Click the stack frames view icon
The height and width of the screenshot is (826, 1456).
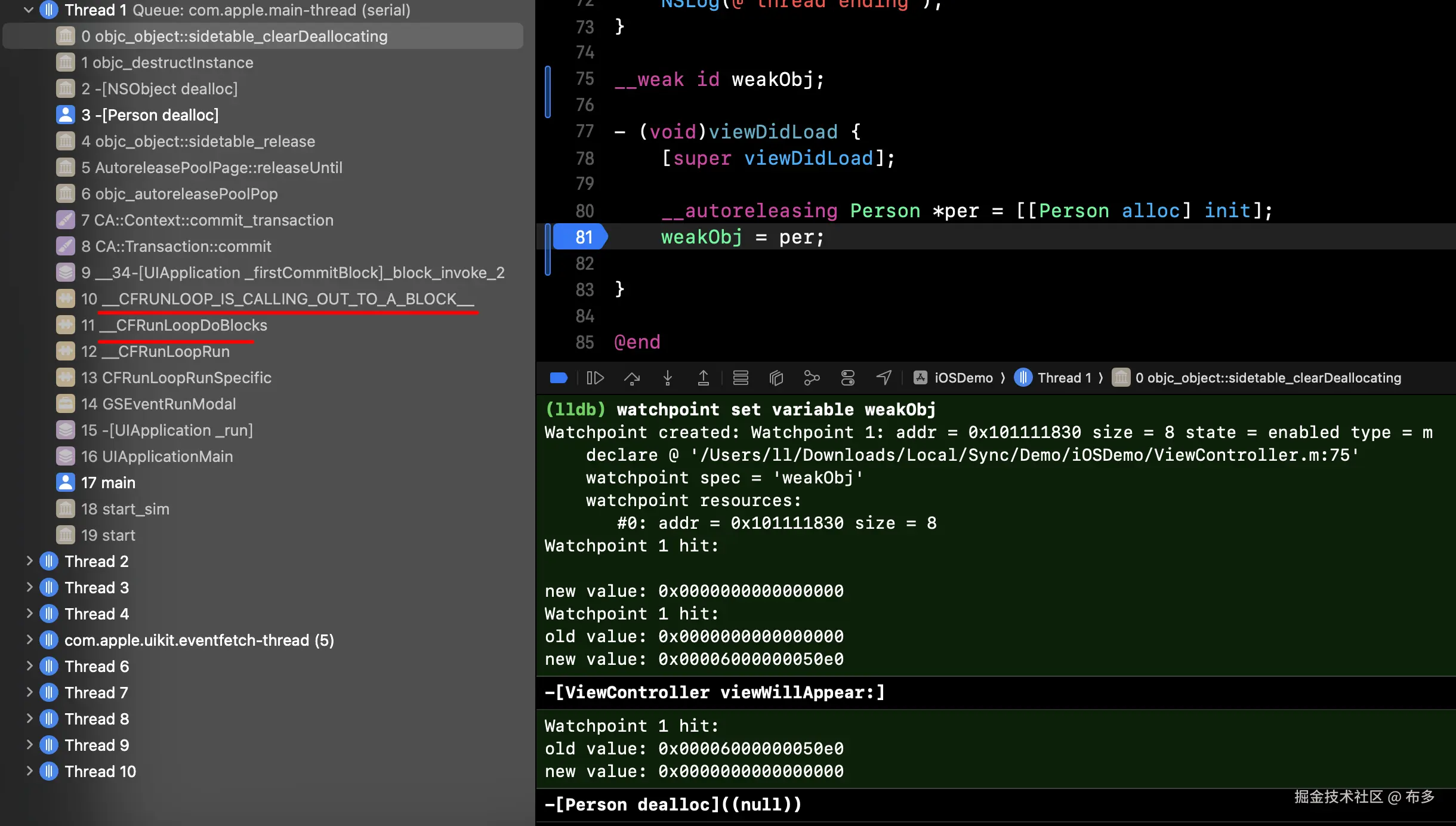coord(741,378)
